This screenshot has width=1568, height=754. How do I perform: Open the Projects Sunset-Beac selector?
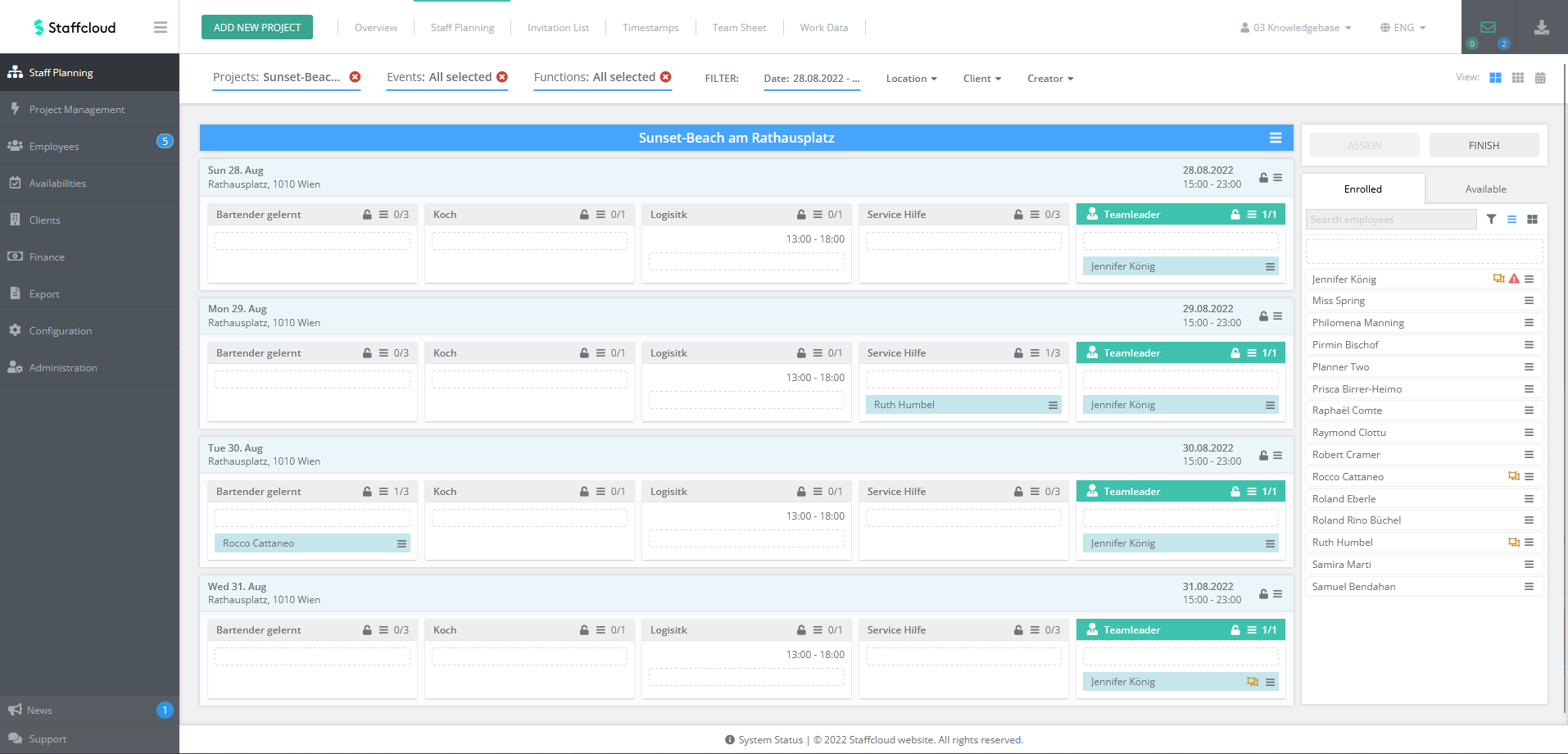click(277, 77)
